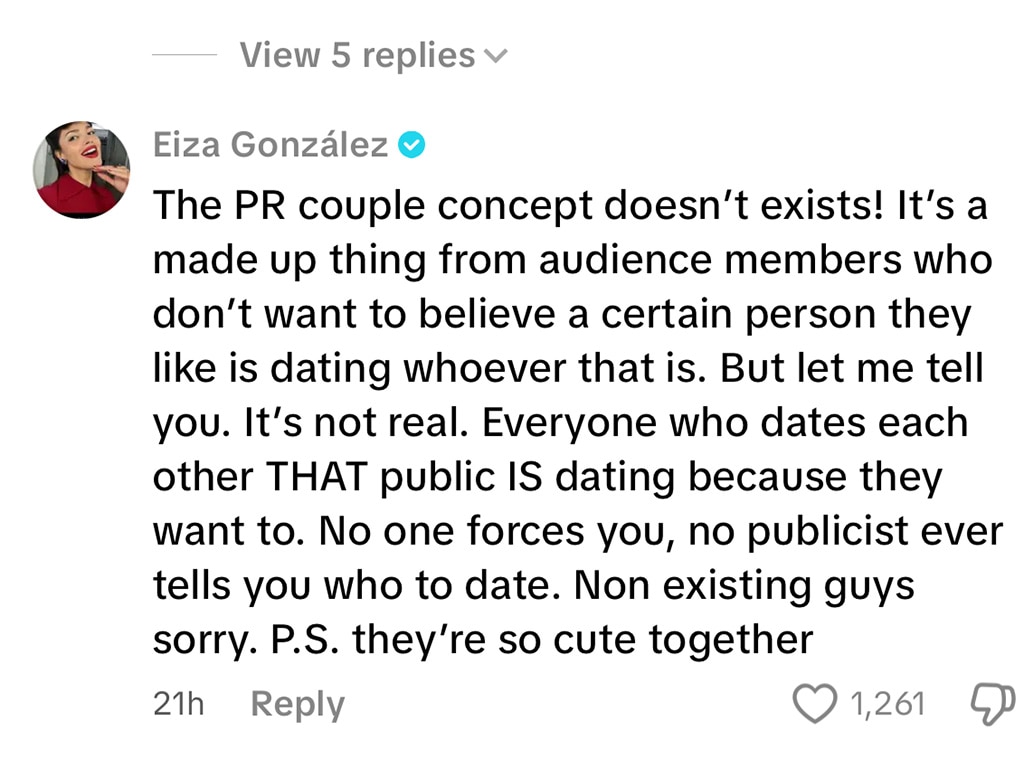
Task: Open Eiza González's profile picture
Action: 82,169
